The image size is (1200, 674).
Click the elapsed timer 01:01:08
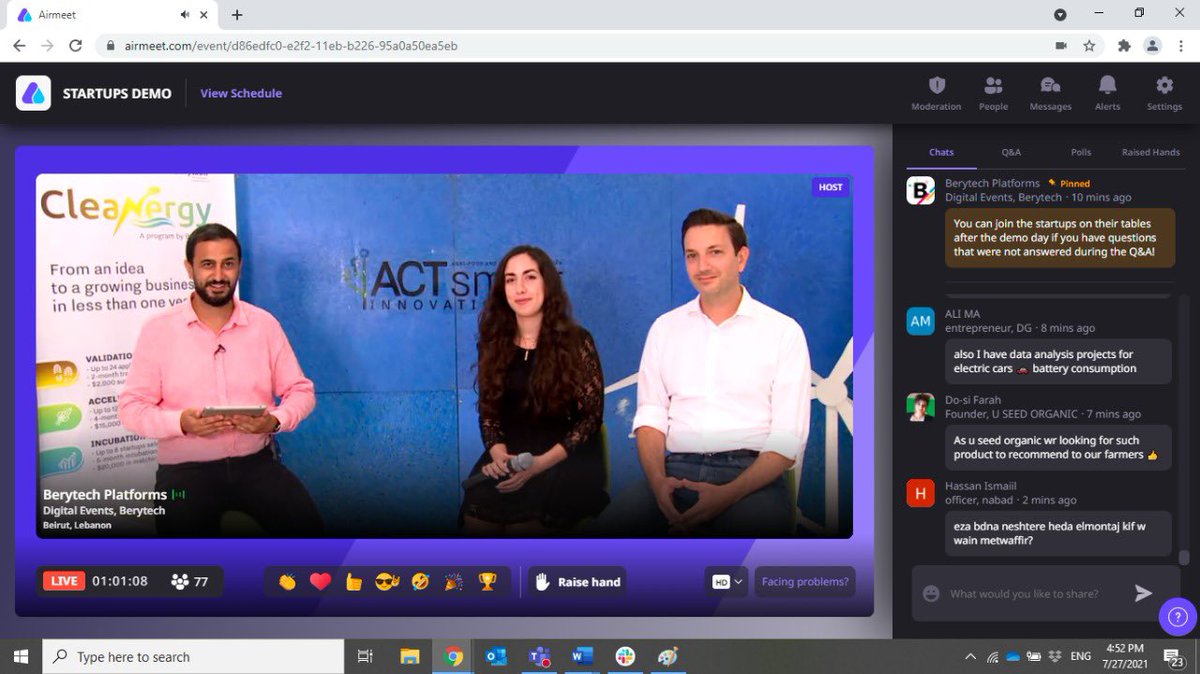(x=120, y=582)
